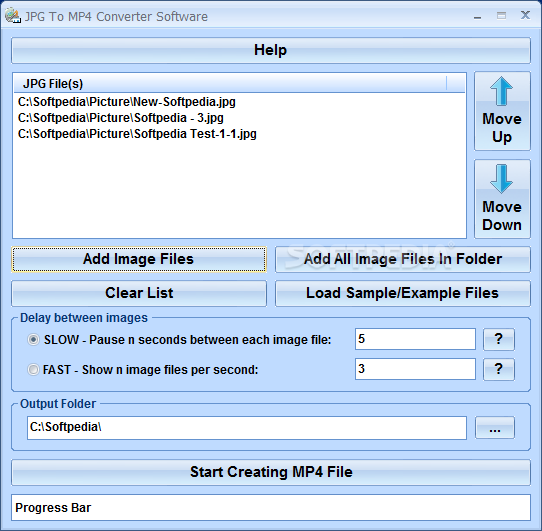This screenshot has width=542, height=531.
Task: Click the JPG File(s) column header
Action: [x=230, y=83]
